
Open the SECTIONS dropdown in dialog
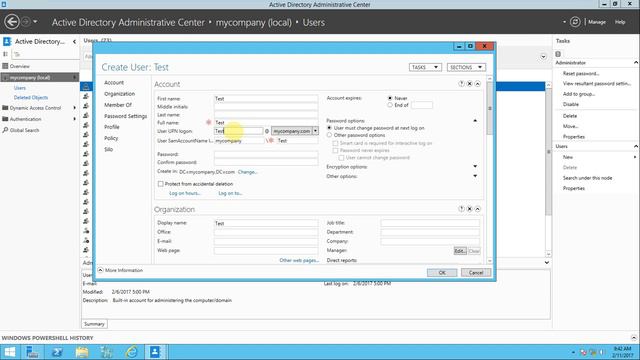[466, 67]
